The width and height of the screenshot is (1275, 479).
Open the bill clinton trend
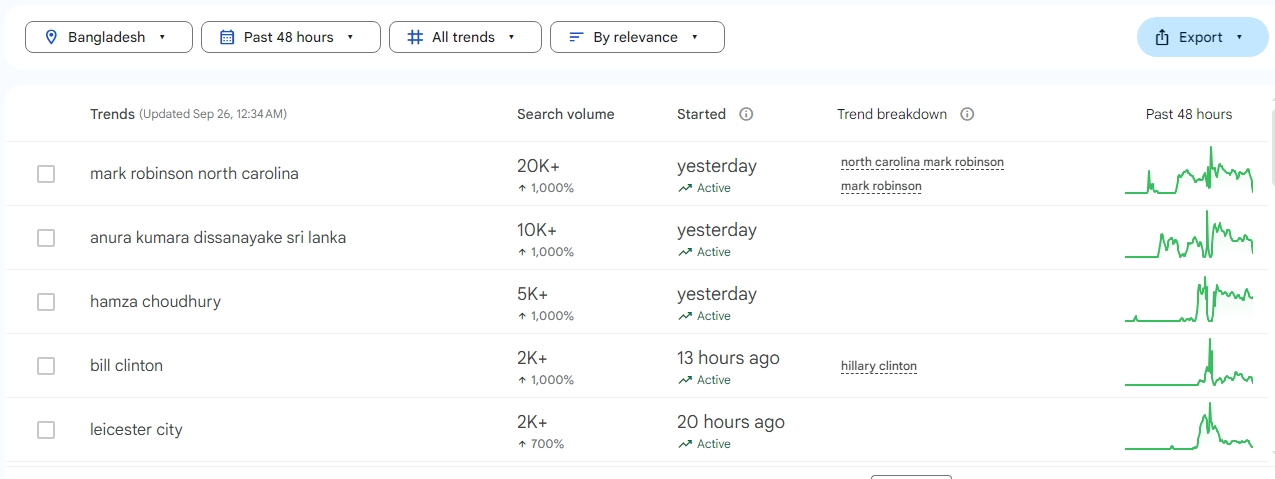tap(126, 366)
